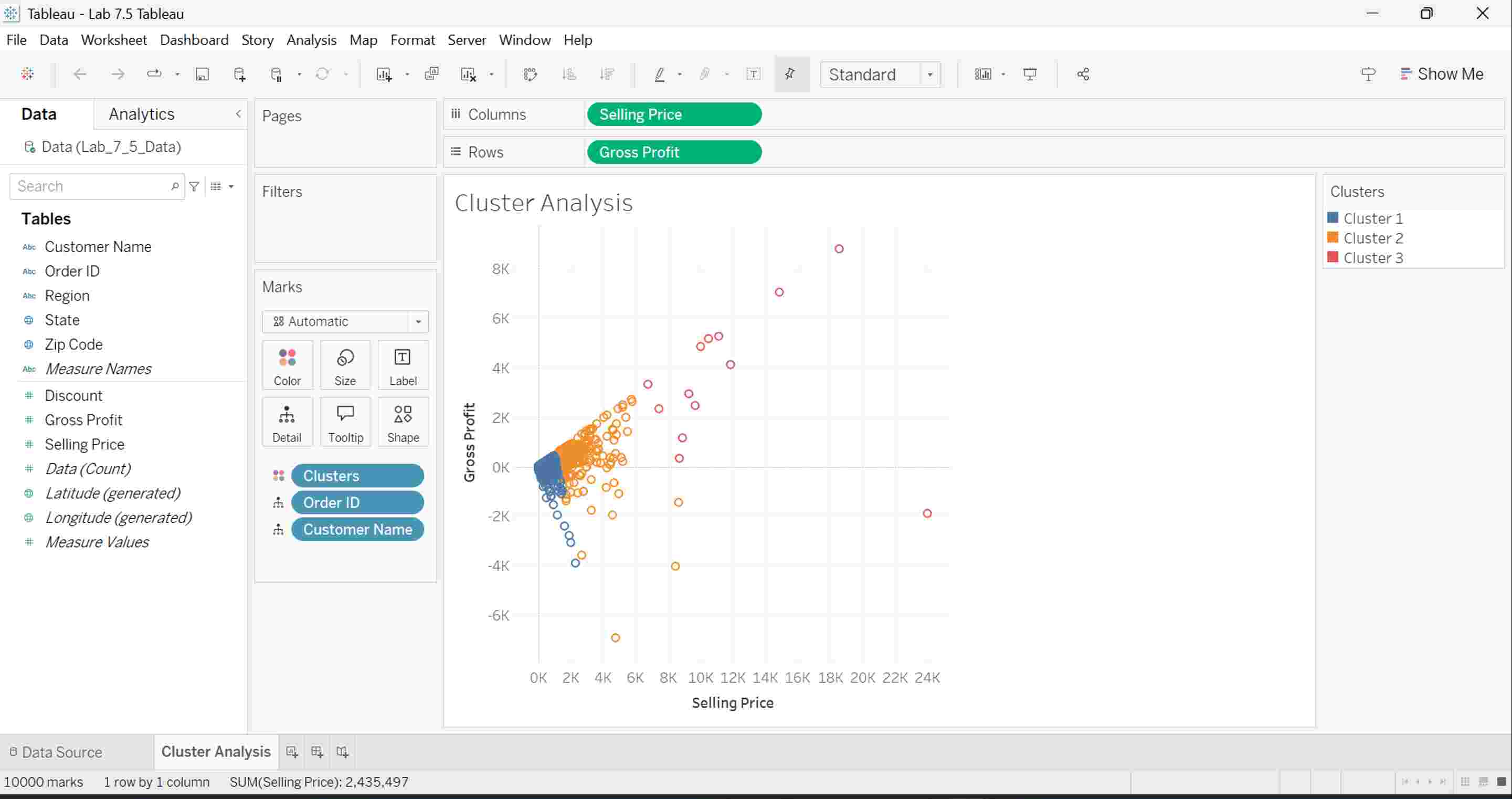Click the Size shelf in the Marks card
This screenshot has width=1512, height=799.
(x=345, y=364)
